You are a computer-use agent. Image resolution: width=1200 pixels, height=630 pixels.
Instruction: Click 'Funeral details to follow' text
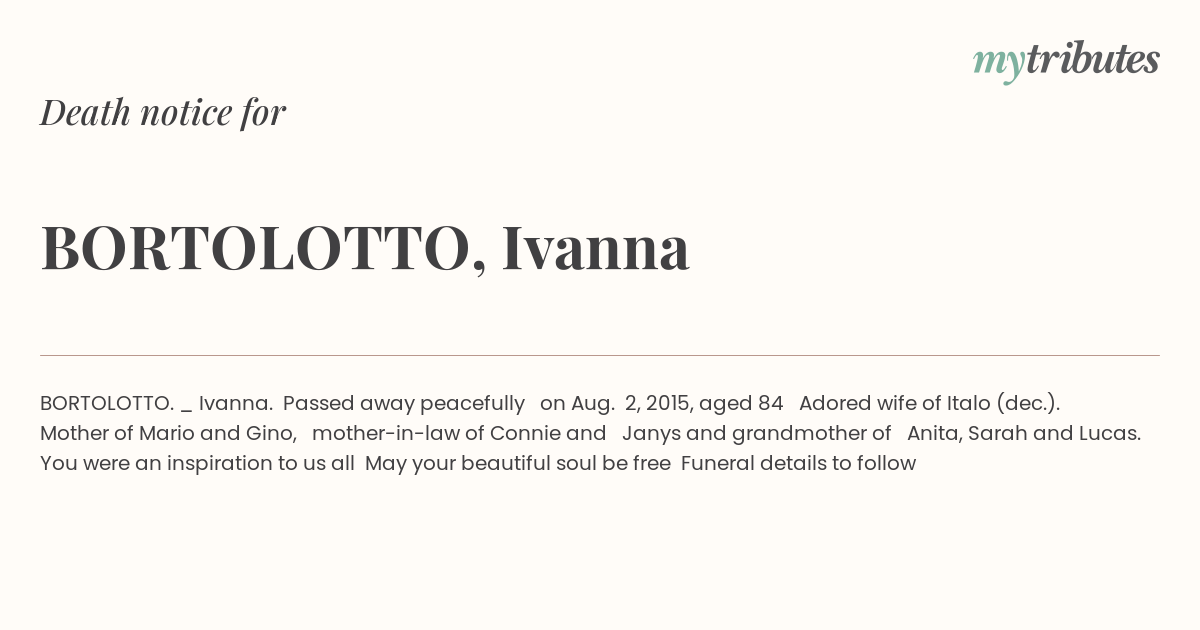798,463
